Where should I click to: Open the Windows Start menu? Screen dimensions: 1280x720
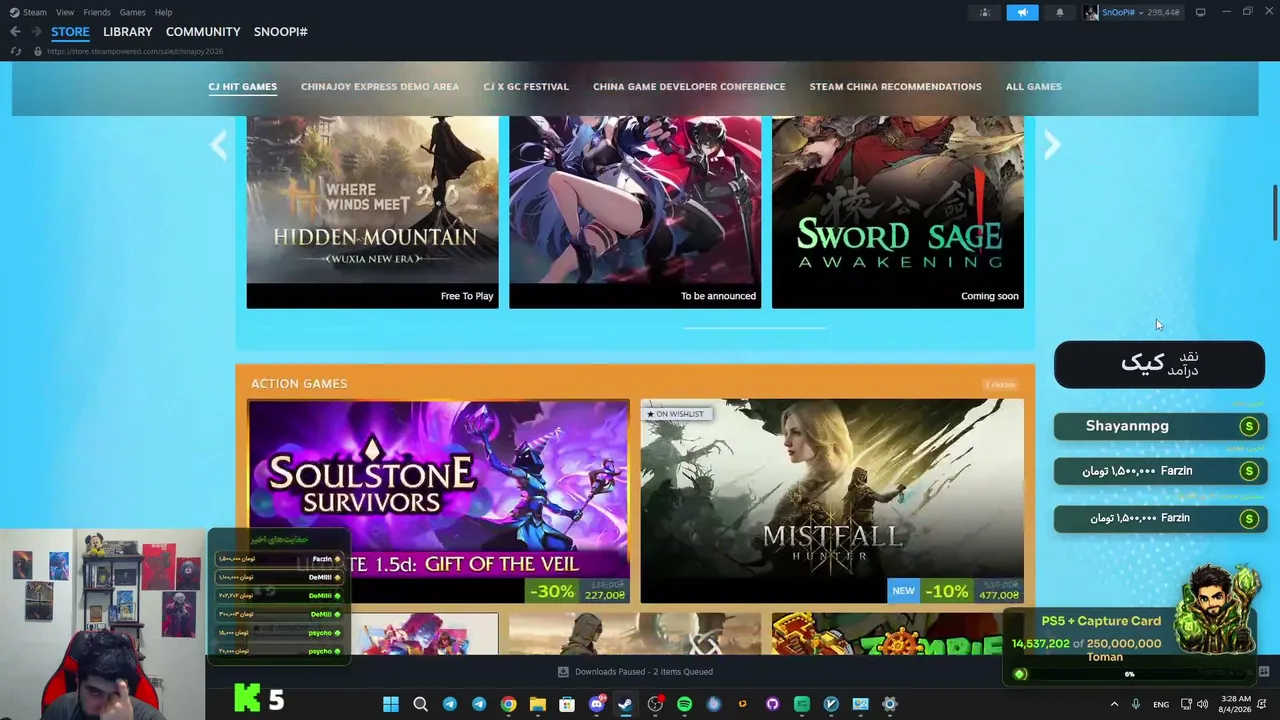391,704
